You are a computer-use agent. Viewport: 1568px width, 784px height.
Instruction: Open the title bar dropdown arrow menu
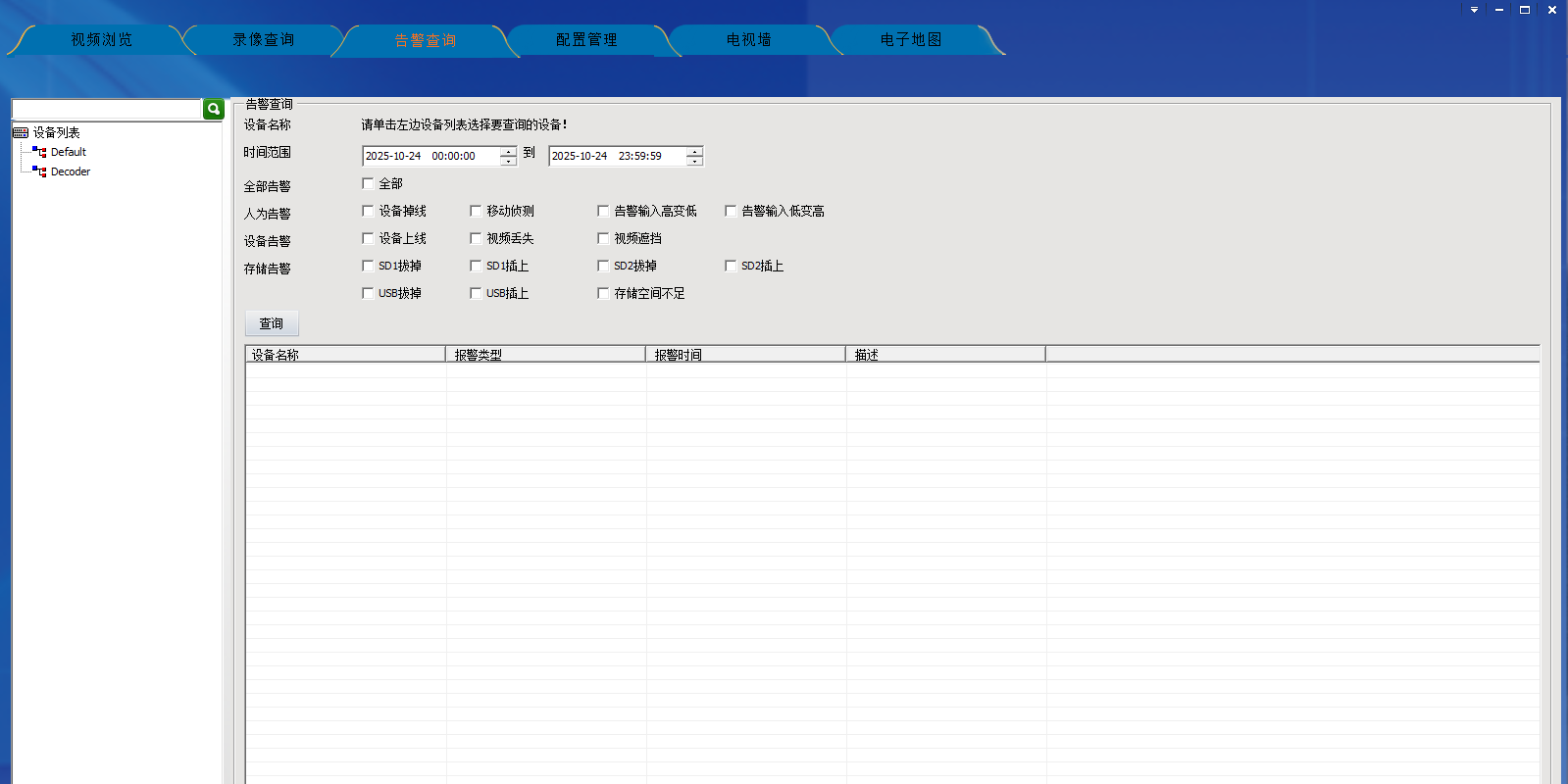(x=1474, y=10)
